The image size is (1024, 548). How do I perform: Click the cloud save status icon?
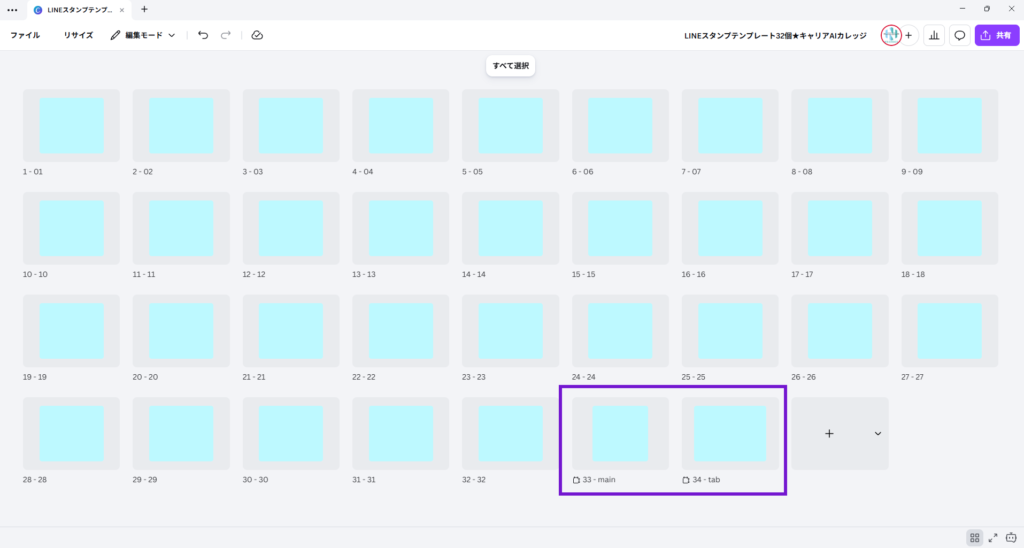pos(257,35)
